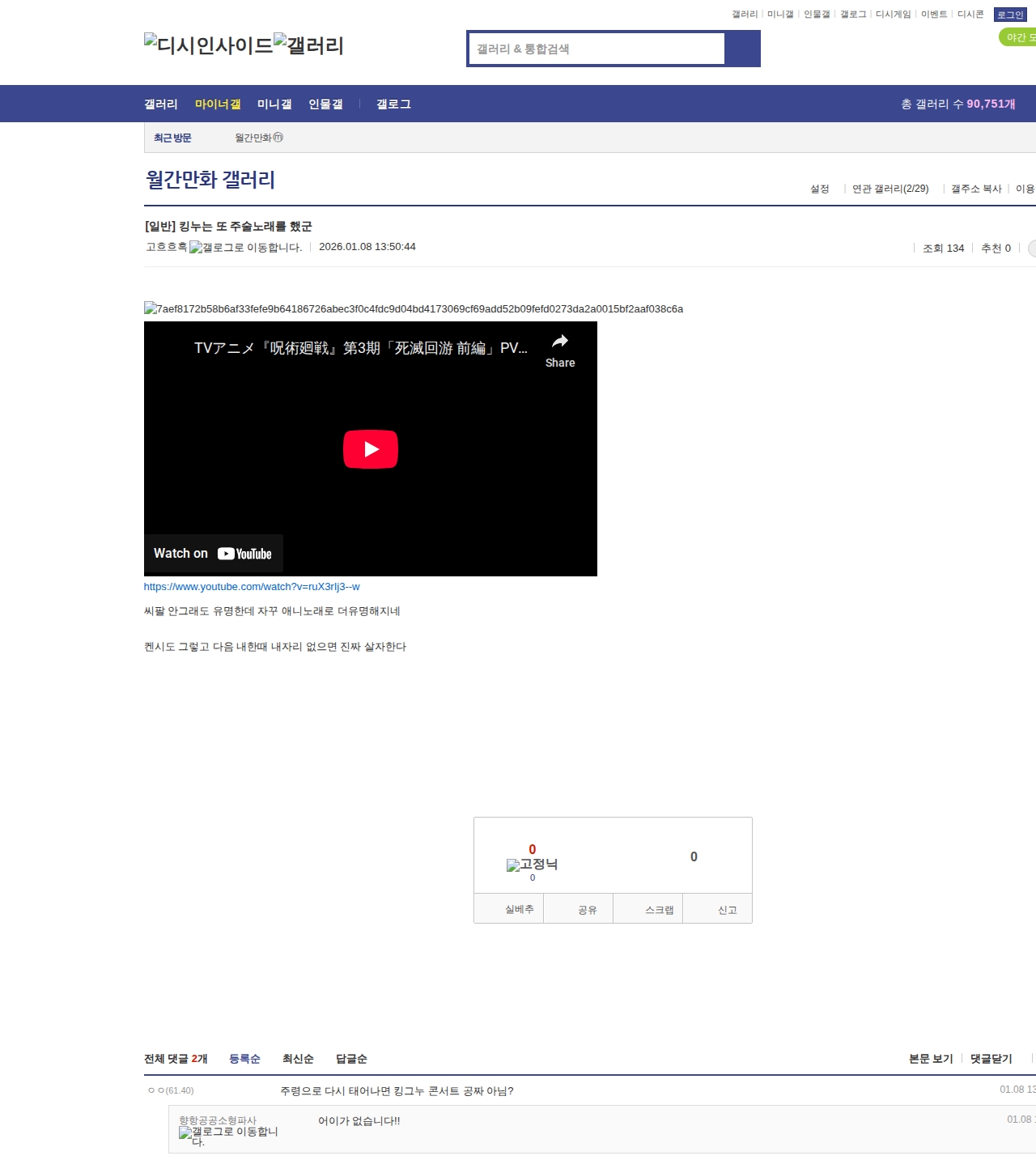1036x1160 pixels.
Task: Click the 디시인사이드 logo image
Action: (208, 45)
